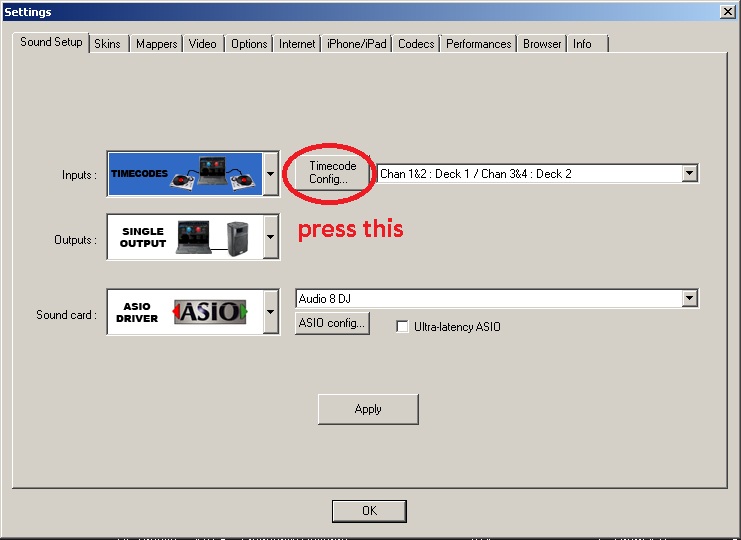Viewport: 741px width, 540px height.
Task: Expand the Outputs mode dropdown arrow
Action: click(x=271, y=239)
